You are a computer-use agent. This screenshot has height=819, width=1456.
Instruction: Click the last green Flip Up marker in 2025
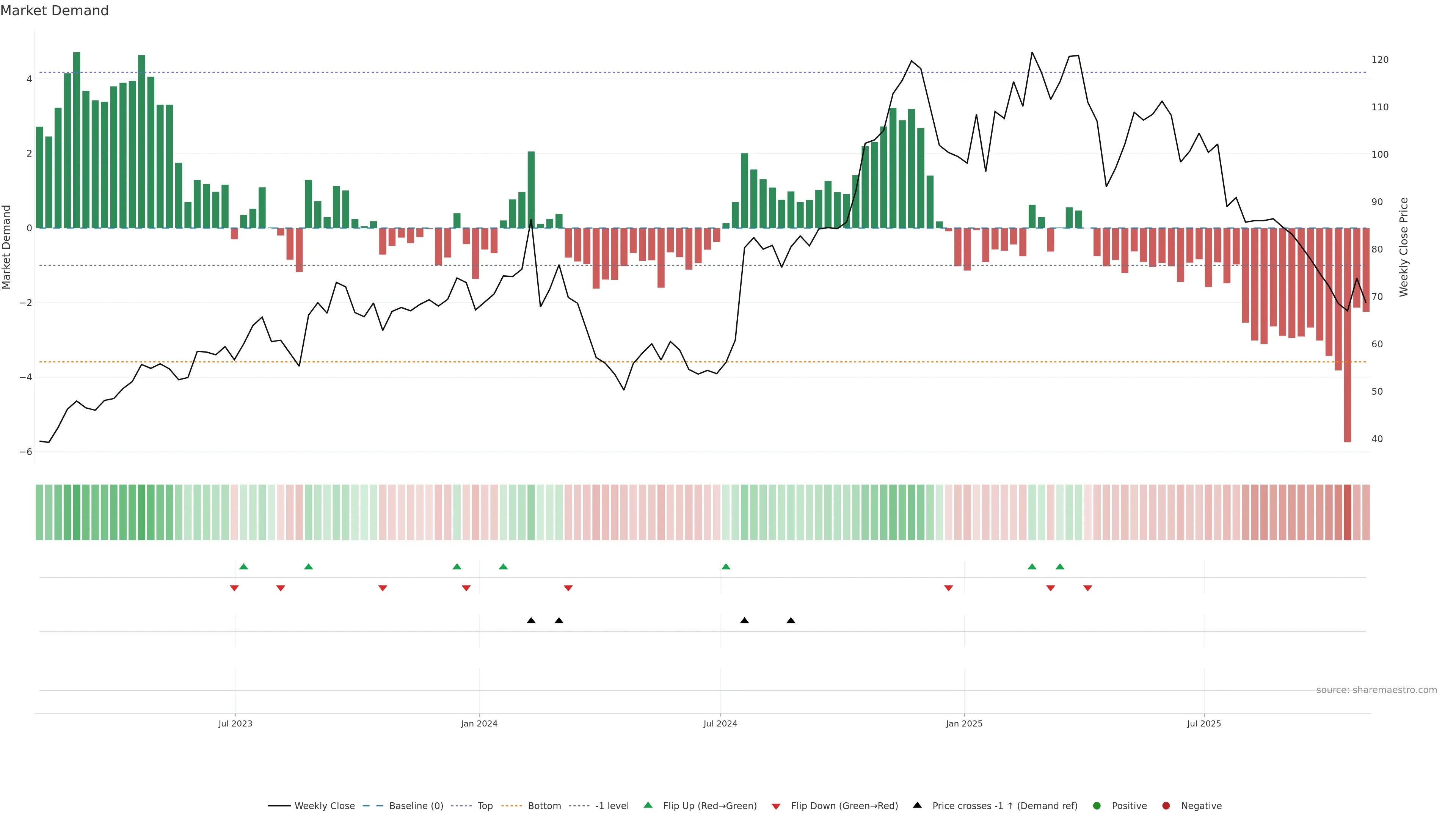point(1060,566)
